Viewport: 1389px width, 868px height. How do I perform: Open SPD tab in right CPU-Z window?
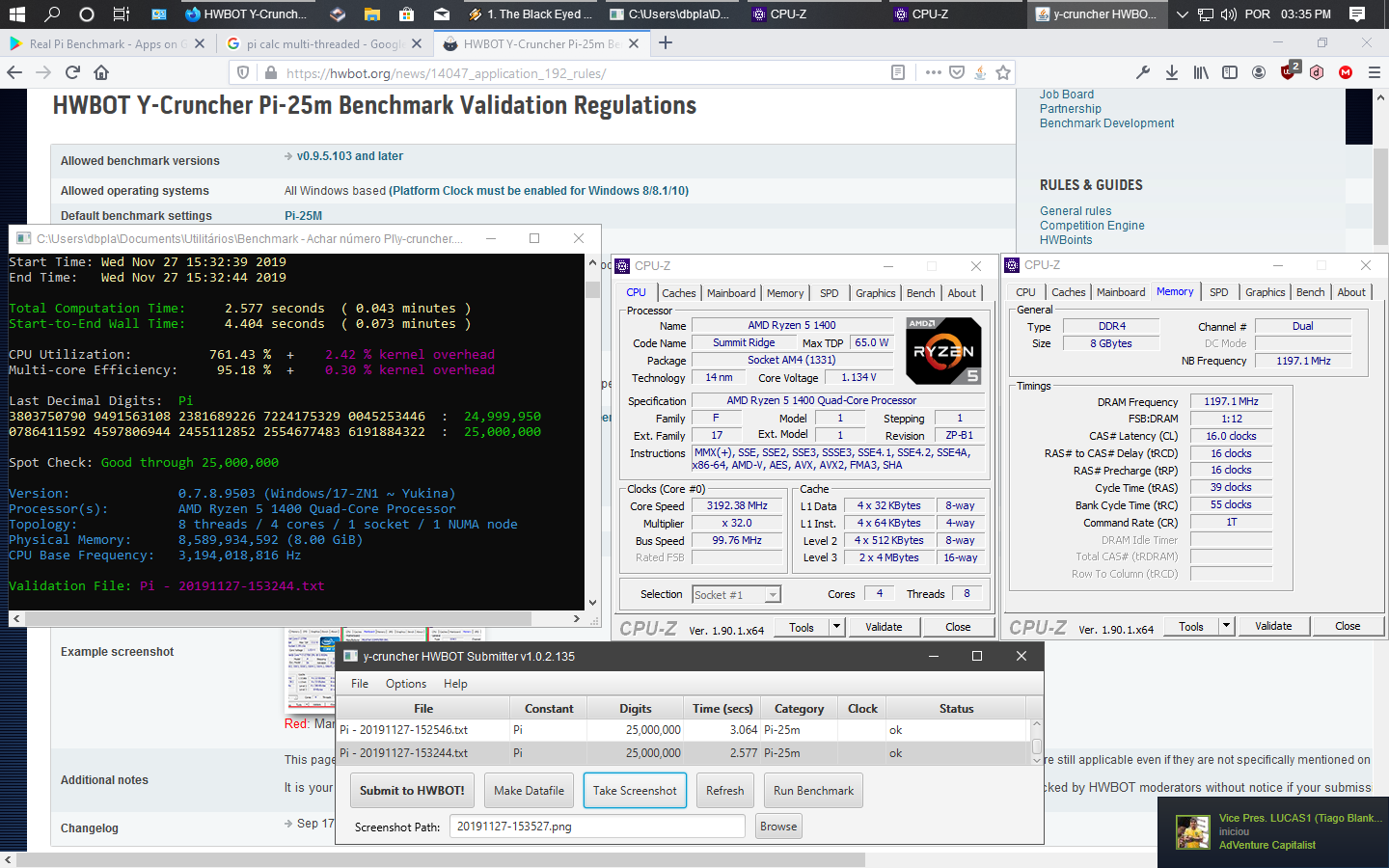(1218, 292)
